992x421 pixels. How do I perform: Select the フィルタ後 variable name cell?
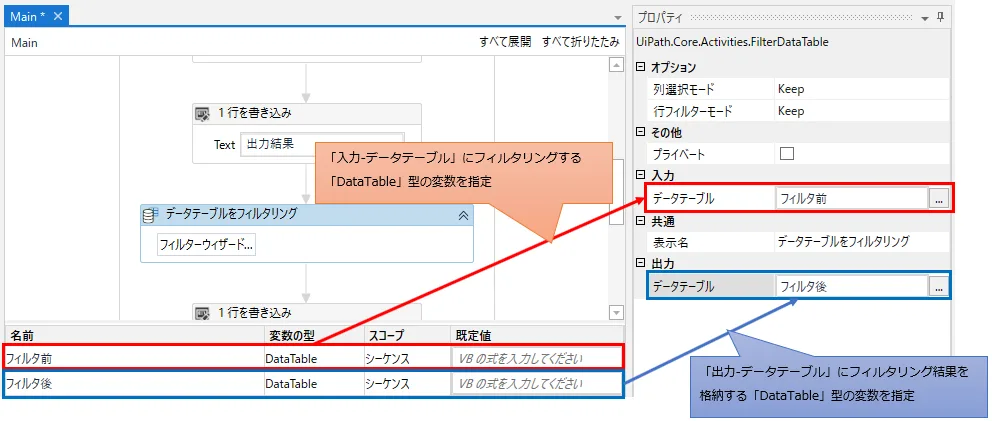[134, 384]
